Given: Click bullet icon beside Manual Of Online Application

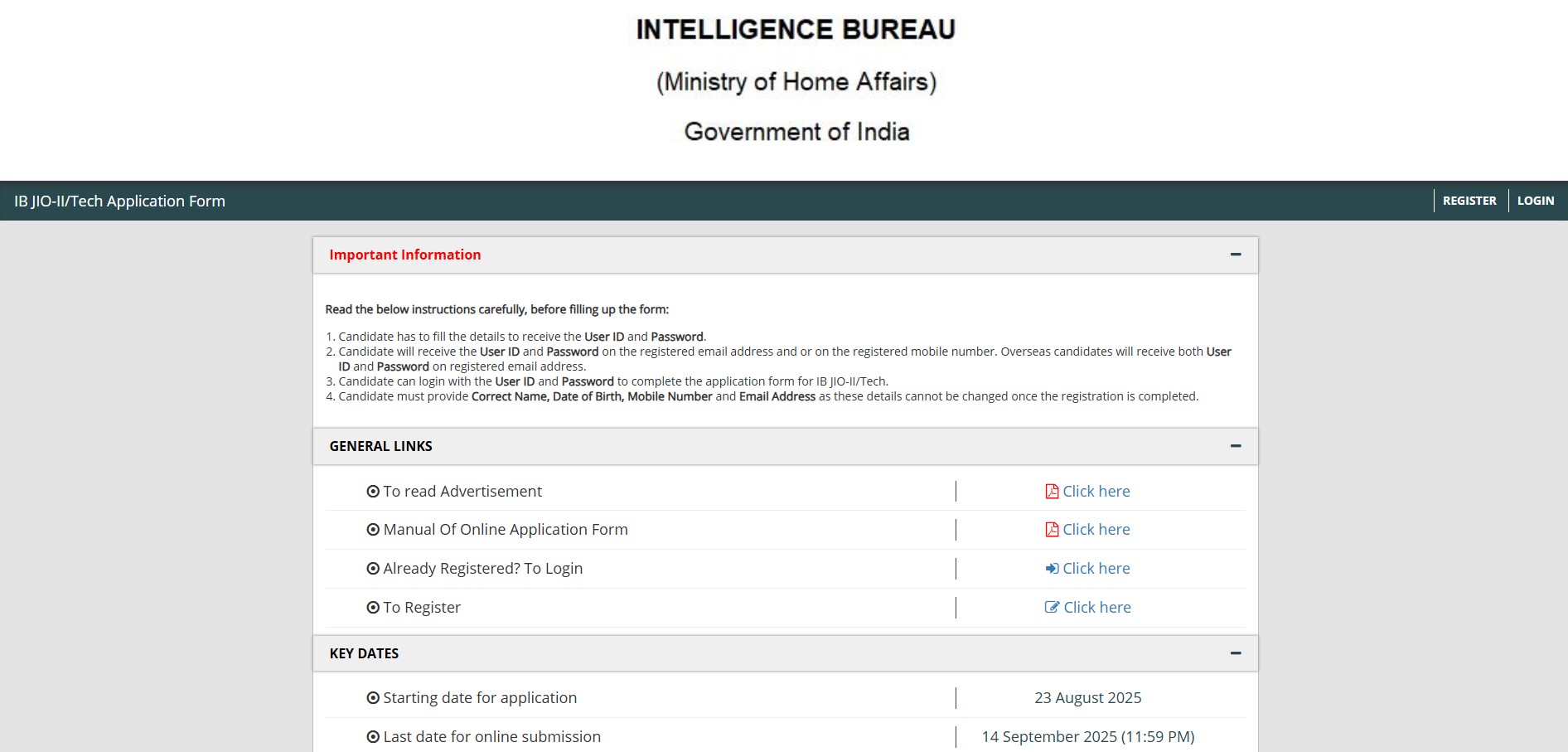Looking at the screenshot, I should (x=373, y=530).
